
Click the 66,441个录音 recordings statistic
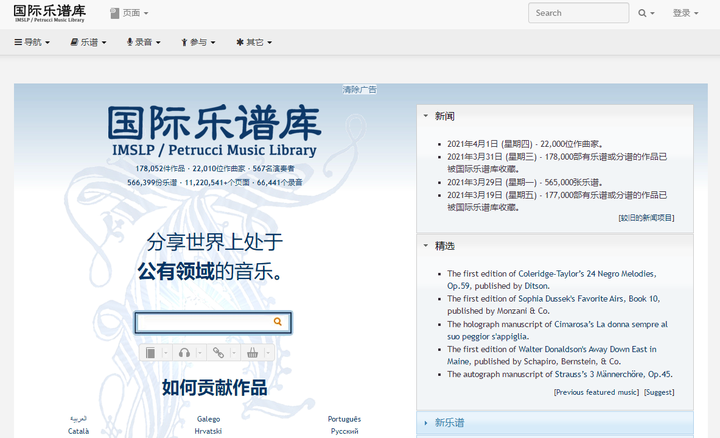tap(280, 182)
